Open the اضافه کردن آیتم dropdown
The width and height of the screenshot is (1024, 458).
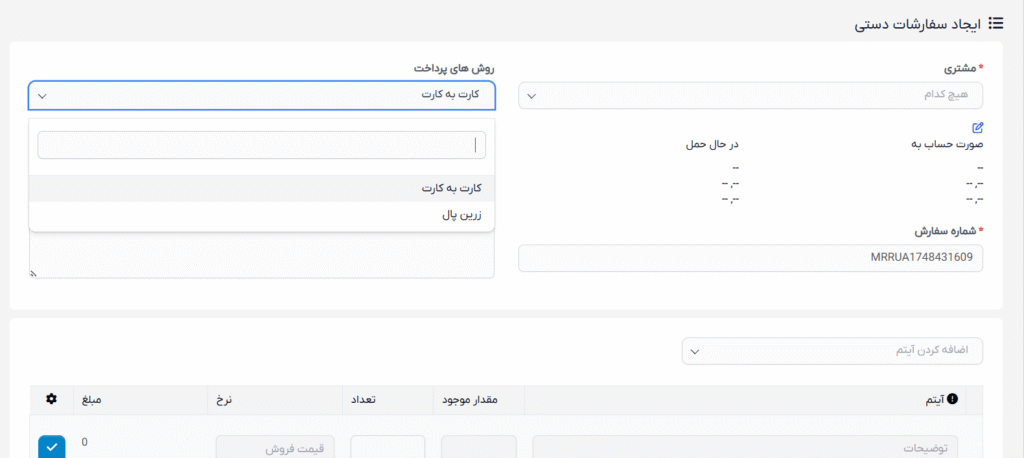click(832, 351)
